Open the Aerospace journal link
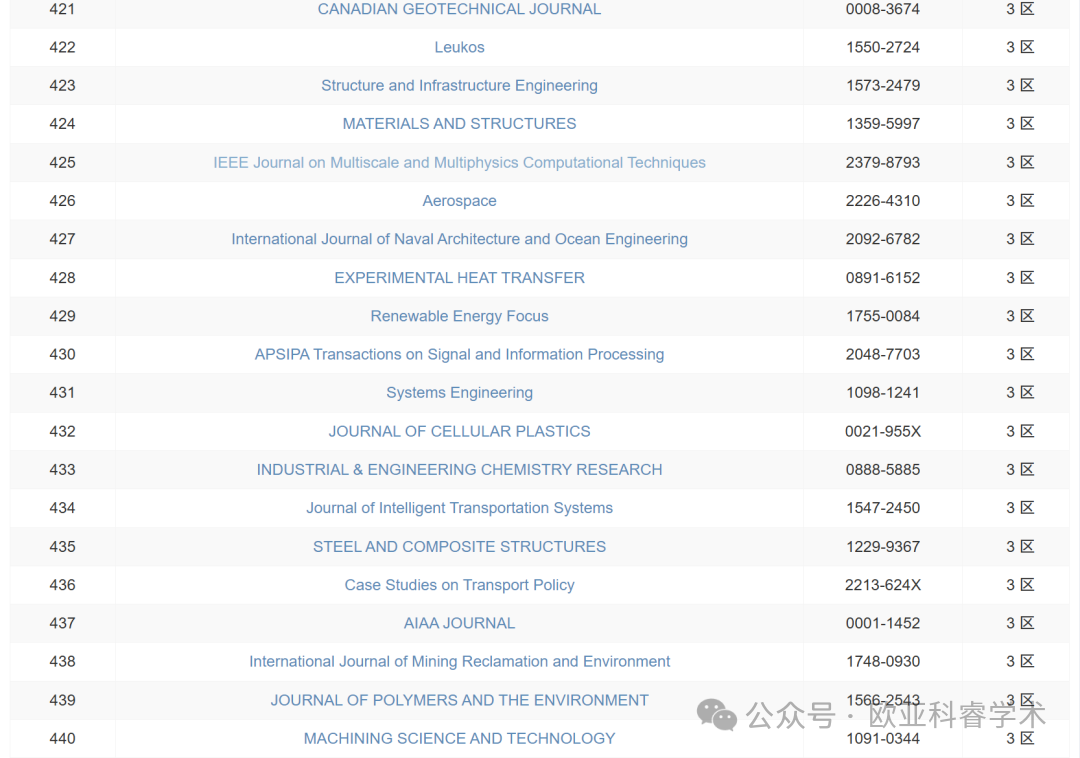Viewport: 1080px width, 758px height. [x=459, y=201]
